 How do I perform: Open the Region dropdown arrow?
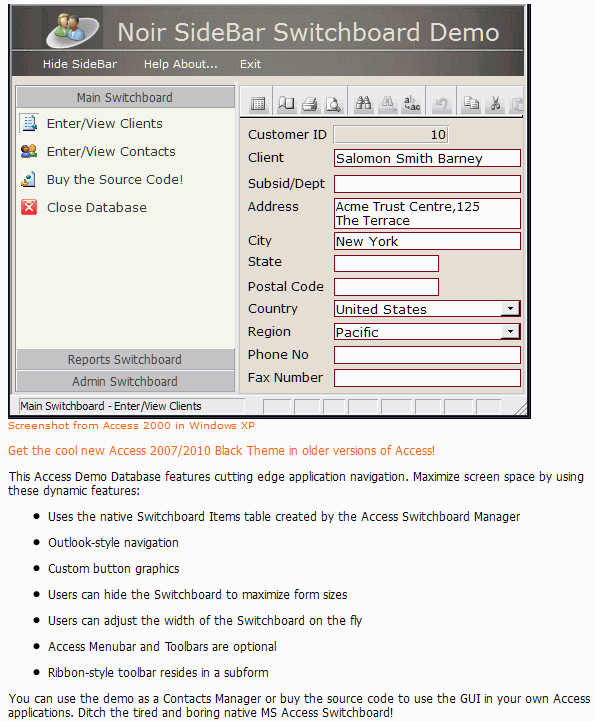(510, 331)
